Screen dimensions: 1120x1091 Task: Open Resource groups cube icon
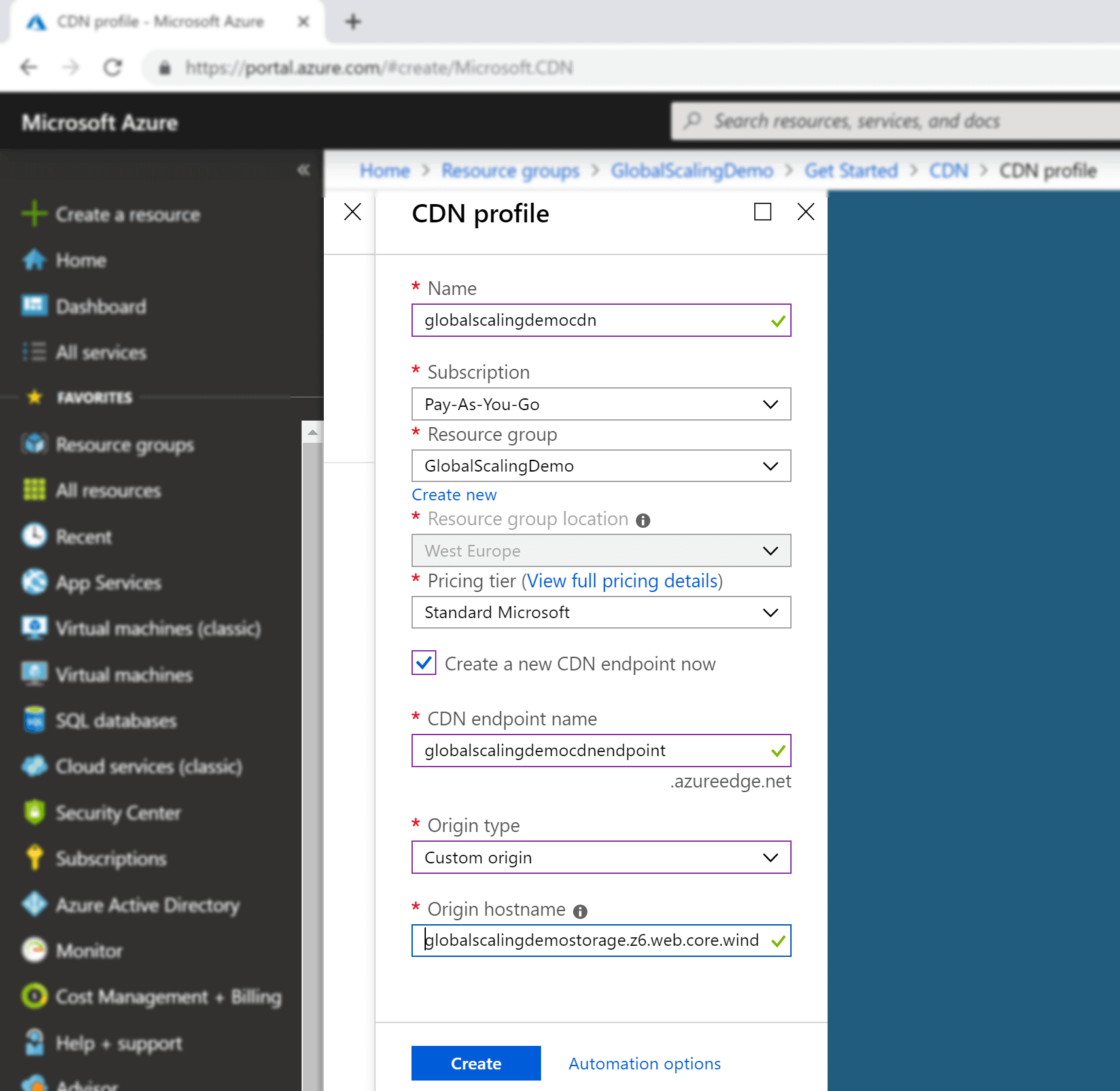pyautogui.click(x=34, y=444)
